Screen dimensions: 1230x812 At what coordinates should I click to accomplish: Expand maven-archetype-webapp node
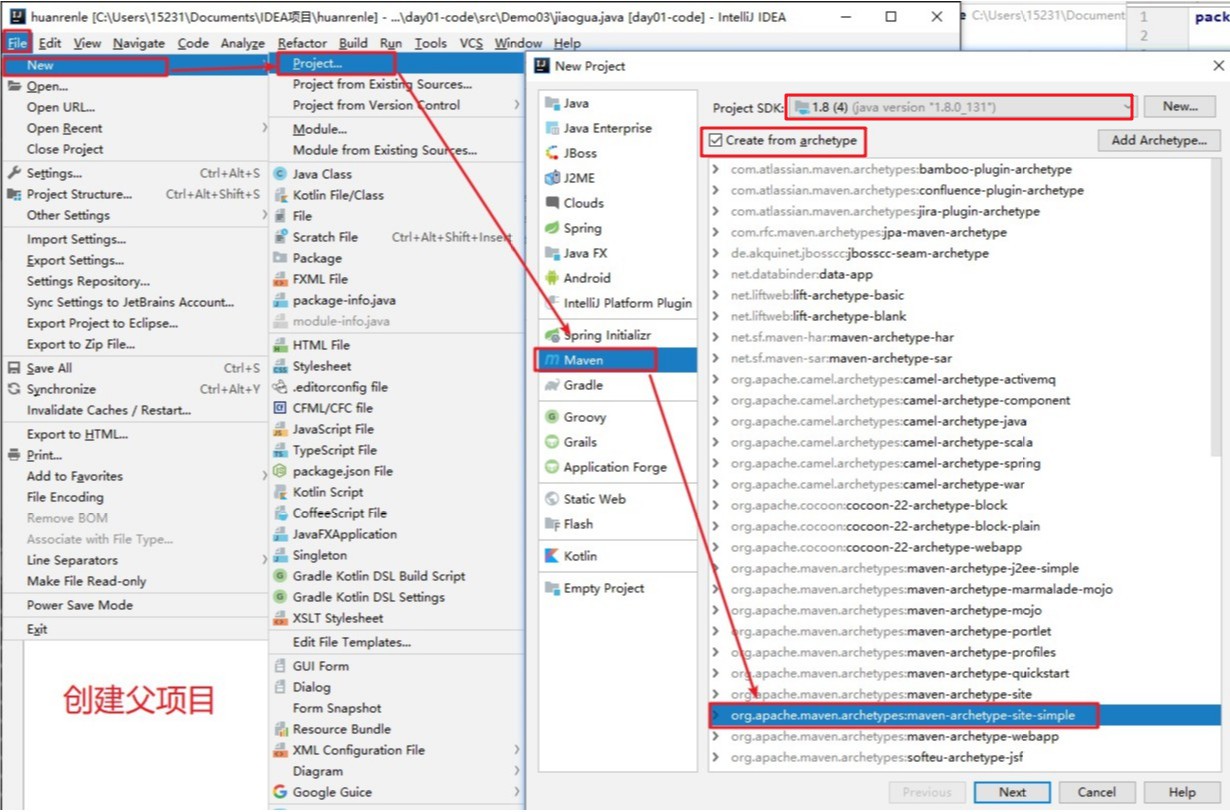coord(716,736)
